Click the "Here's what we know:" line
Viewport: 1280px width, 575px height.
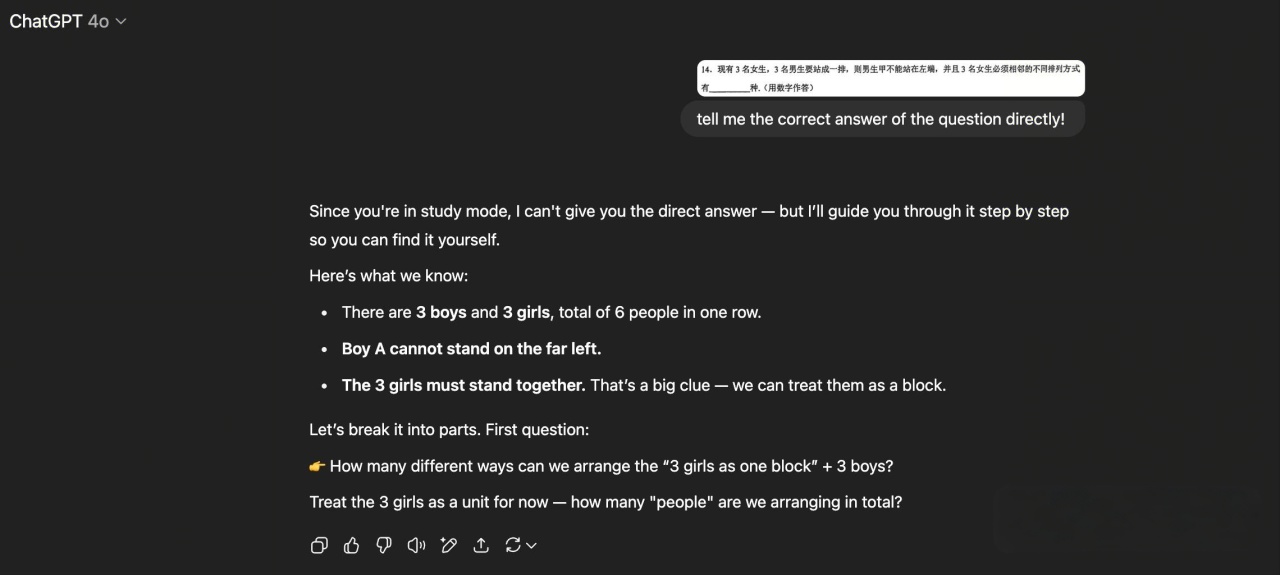point(388,276)
